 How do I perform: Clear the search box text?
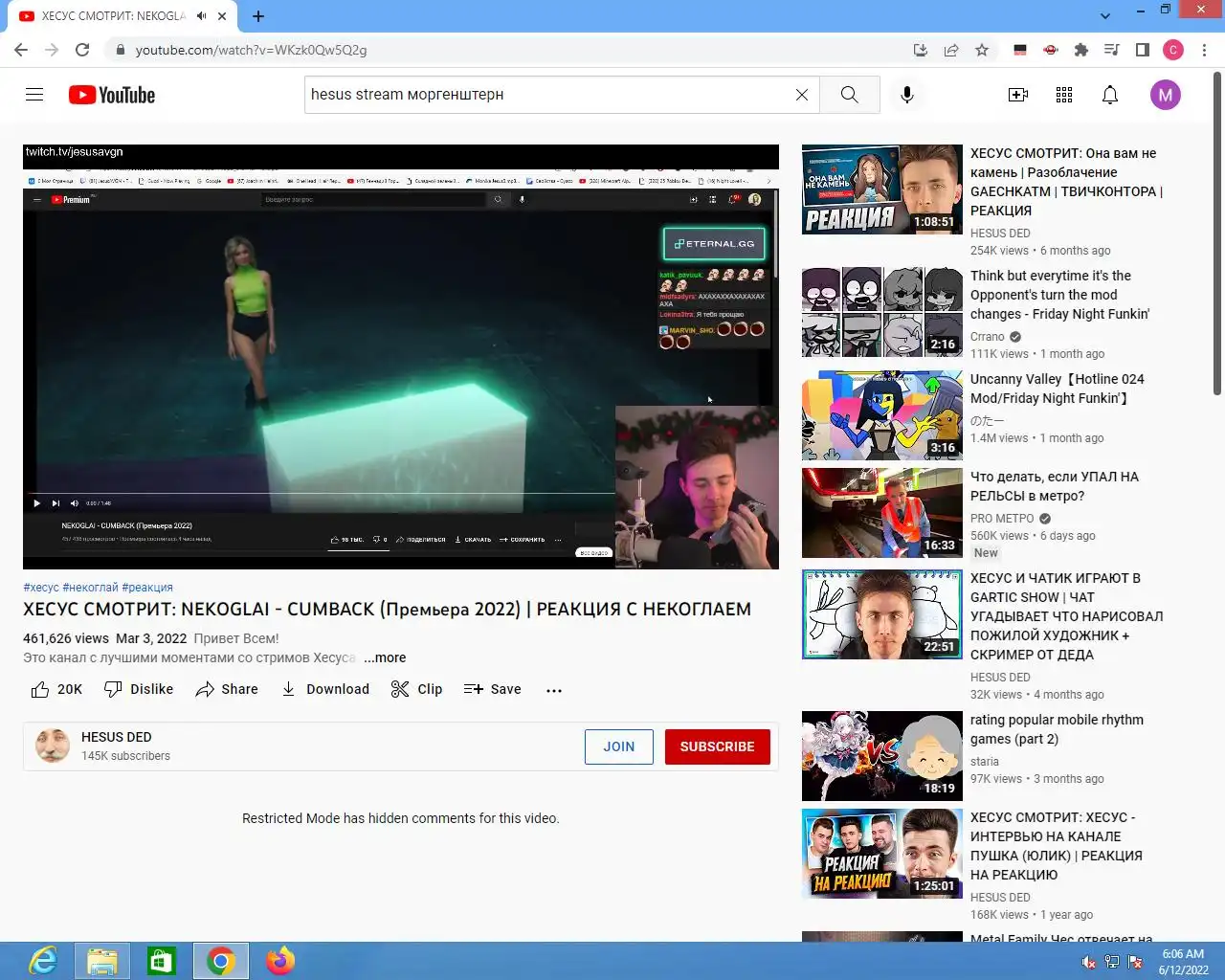click(802, 95)
